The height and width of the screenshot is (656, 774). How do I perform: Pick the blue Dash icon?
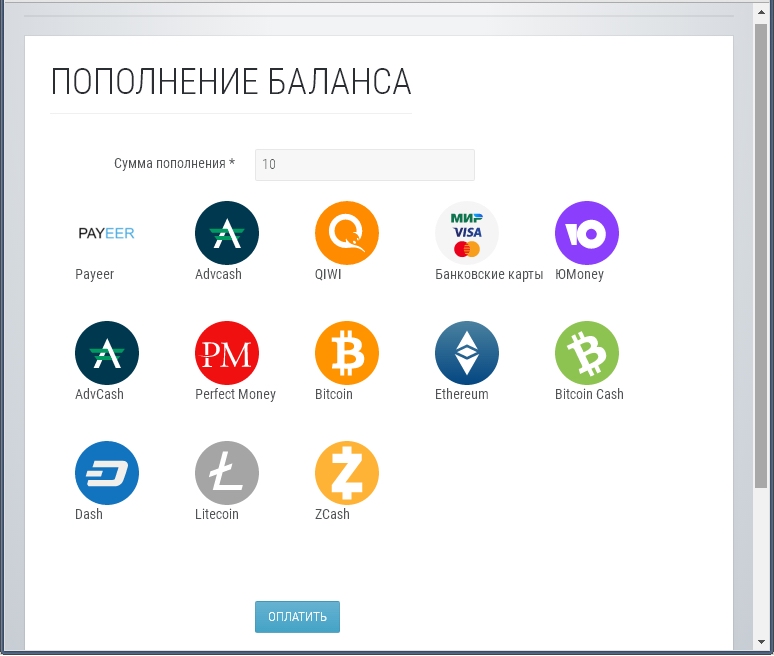(x=107, y=473)
